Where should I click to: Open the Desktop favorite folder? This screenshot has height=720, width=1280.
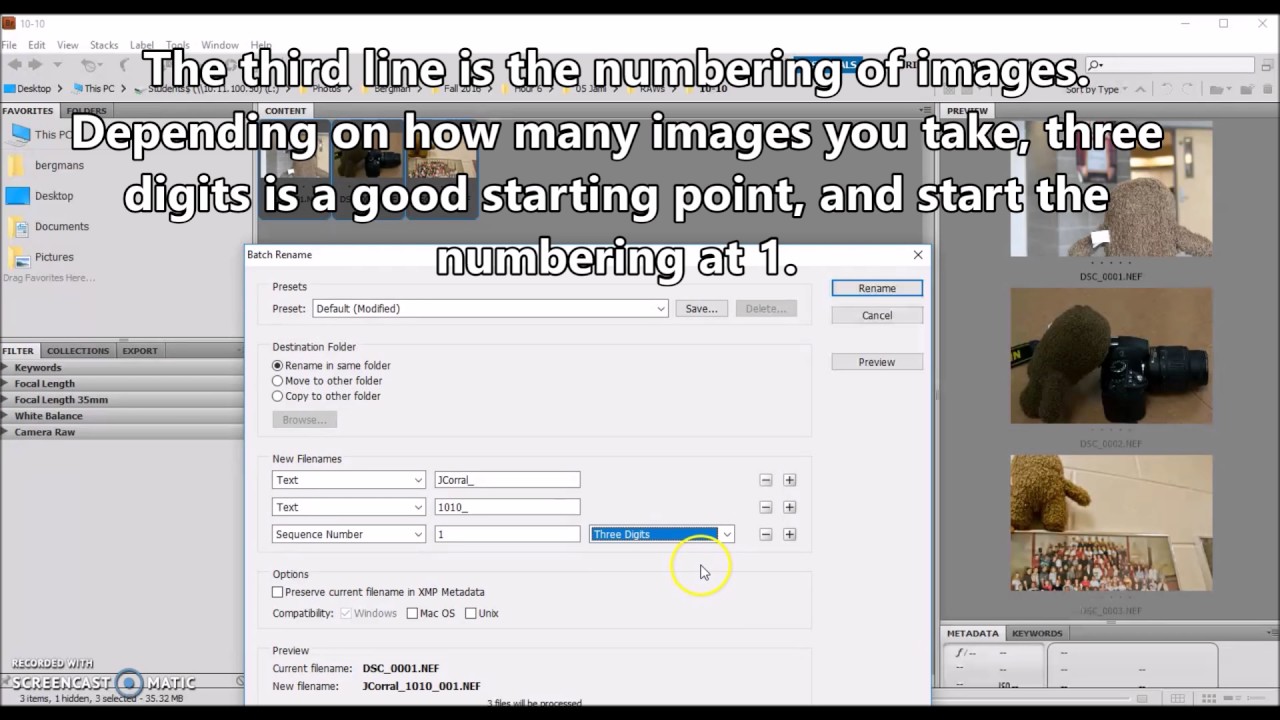tap(40, 196)
